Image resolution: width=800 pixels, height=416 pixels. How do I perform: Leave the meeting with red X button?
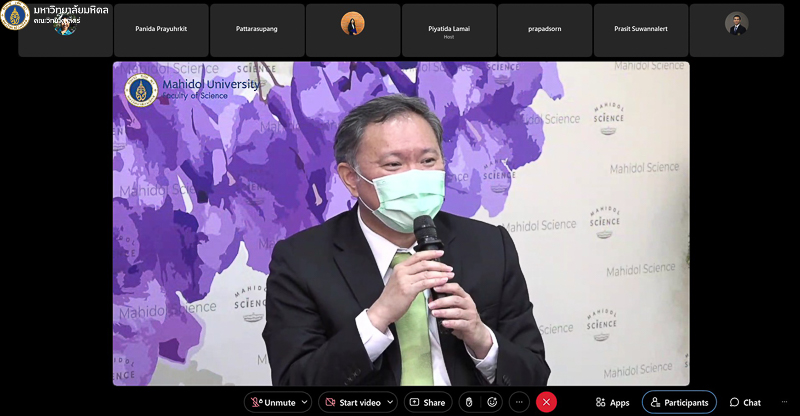(x=546, y=402)
